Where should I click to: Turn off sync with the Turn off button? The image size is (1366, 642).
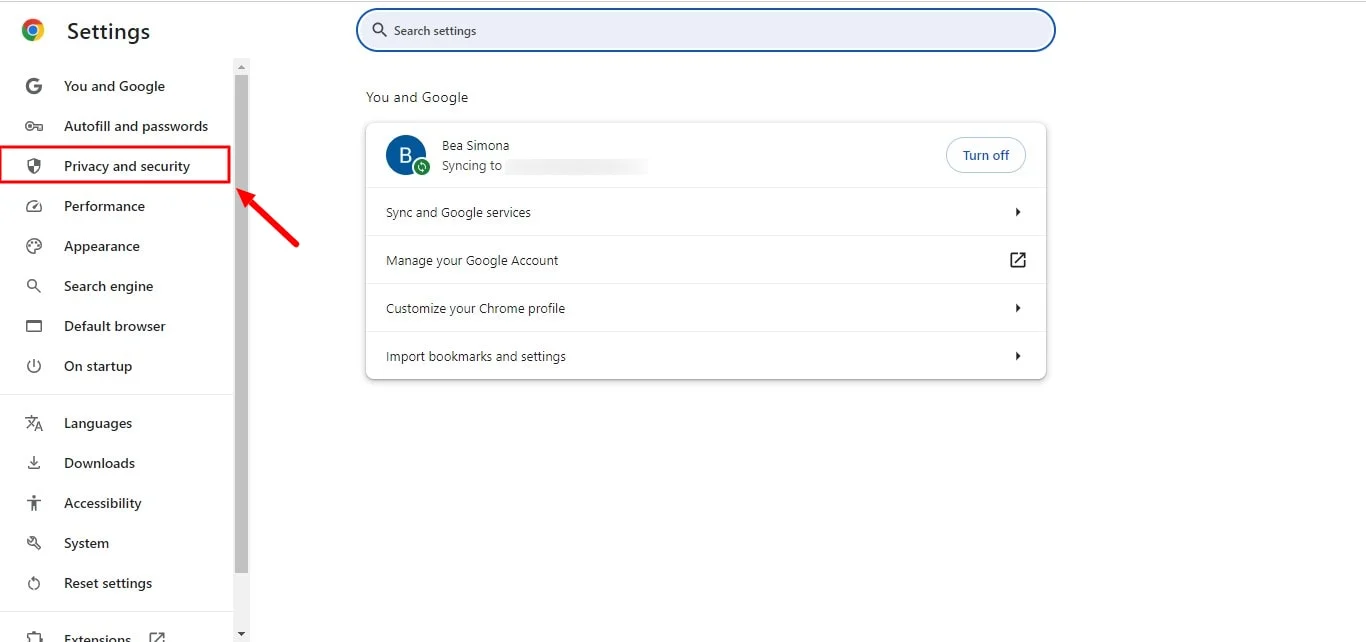[986, 155]
